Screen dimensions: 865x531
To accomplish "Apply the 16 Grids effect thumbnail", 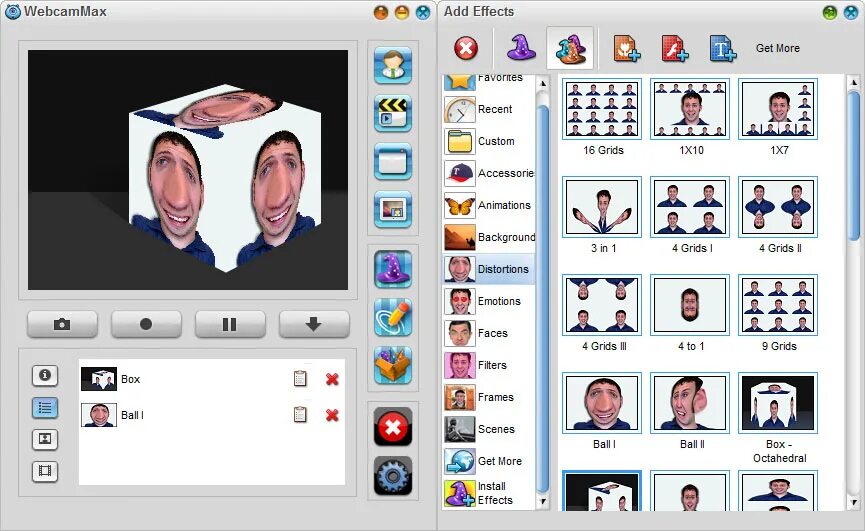I will pos(602,109).
